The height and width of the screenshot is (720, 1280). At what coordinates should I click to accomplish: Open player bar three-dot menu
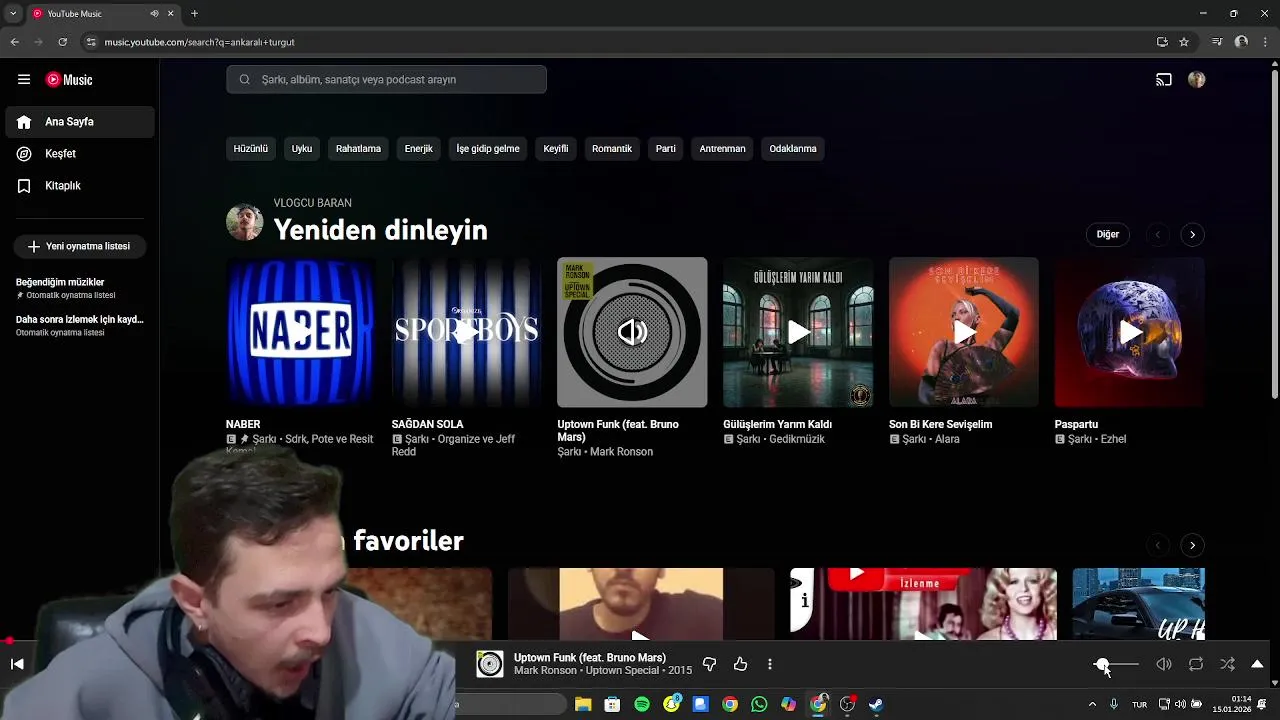[770, 664]
